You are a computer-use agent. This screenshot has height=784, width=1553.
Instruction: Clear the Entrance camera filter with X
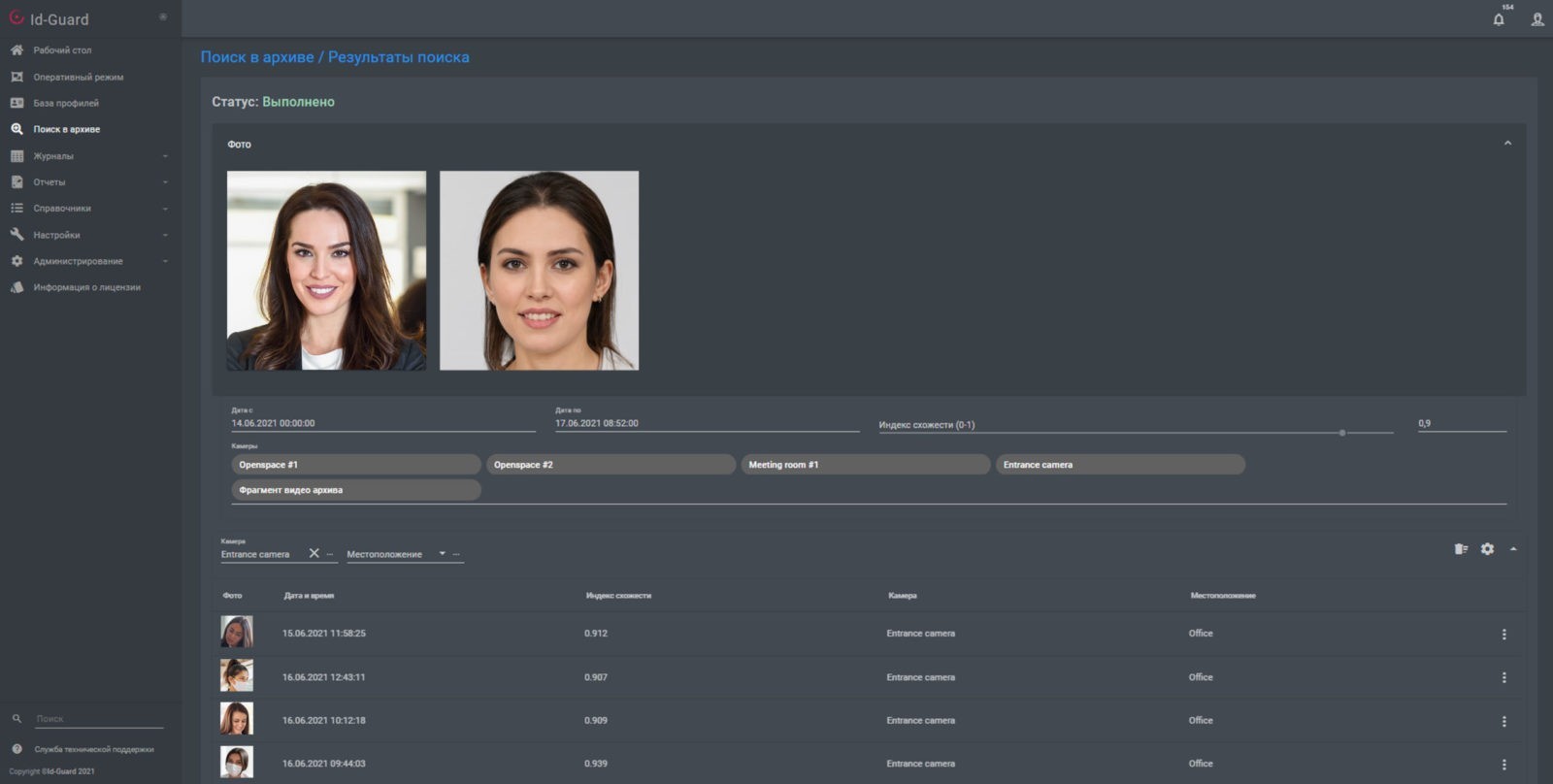coord(314,553)
